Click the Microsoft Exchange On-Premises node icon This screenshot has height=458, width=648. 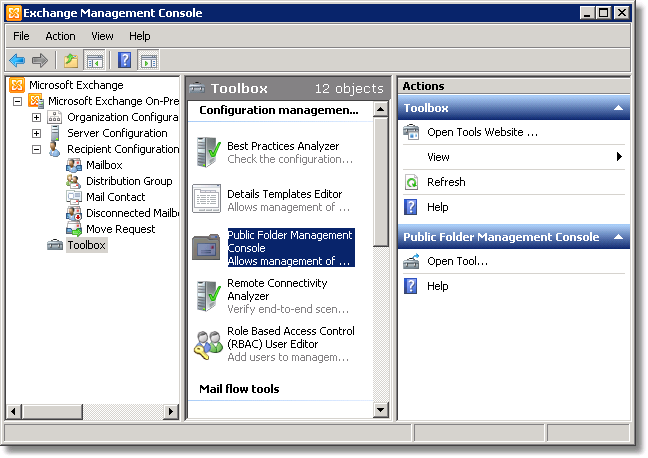[x=36, y=101]
